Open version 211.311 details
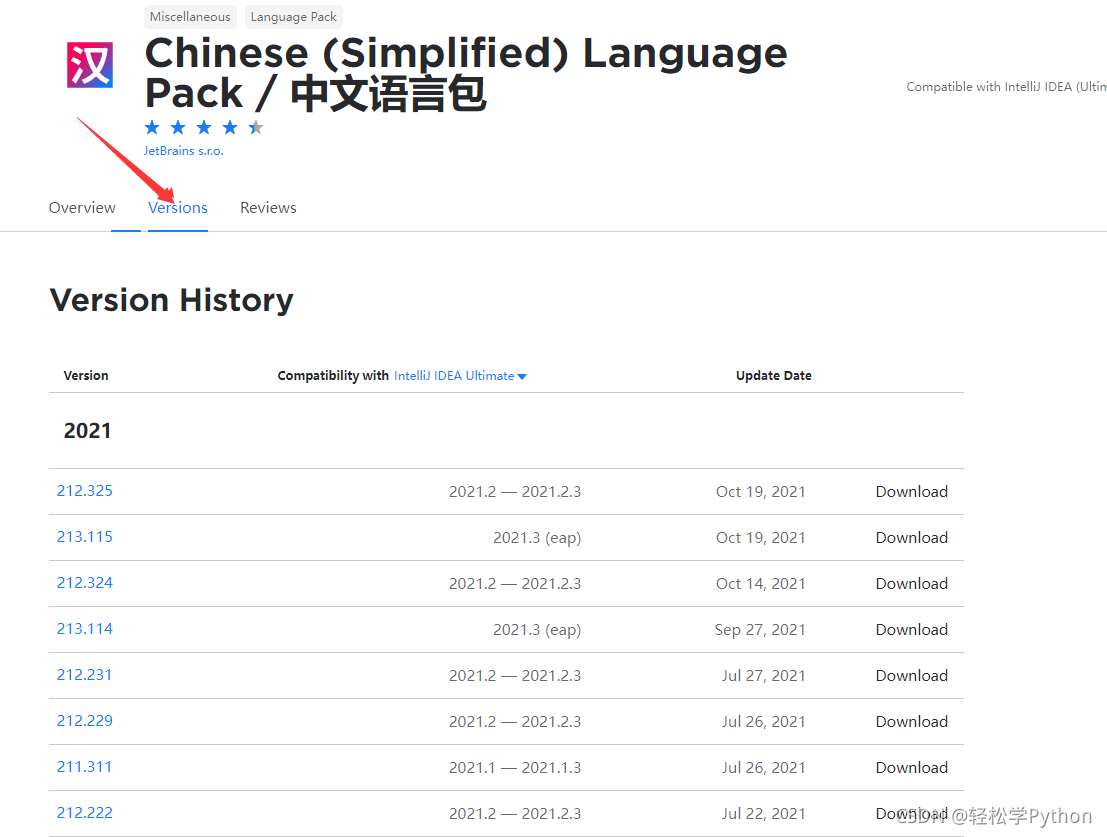This screenshot has width=1107, height=837. [x=85, y=766]
